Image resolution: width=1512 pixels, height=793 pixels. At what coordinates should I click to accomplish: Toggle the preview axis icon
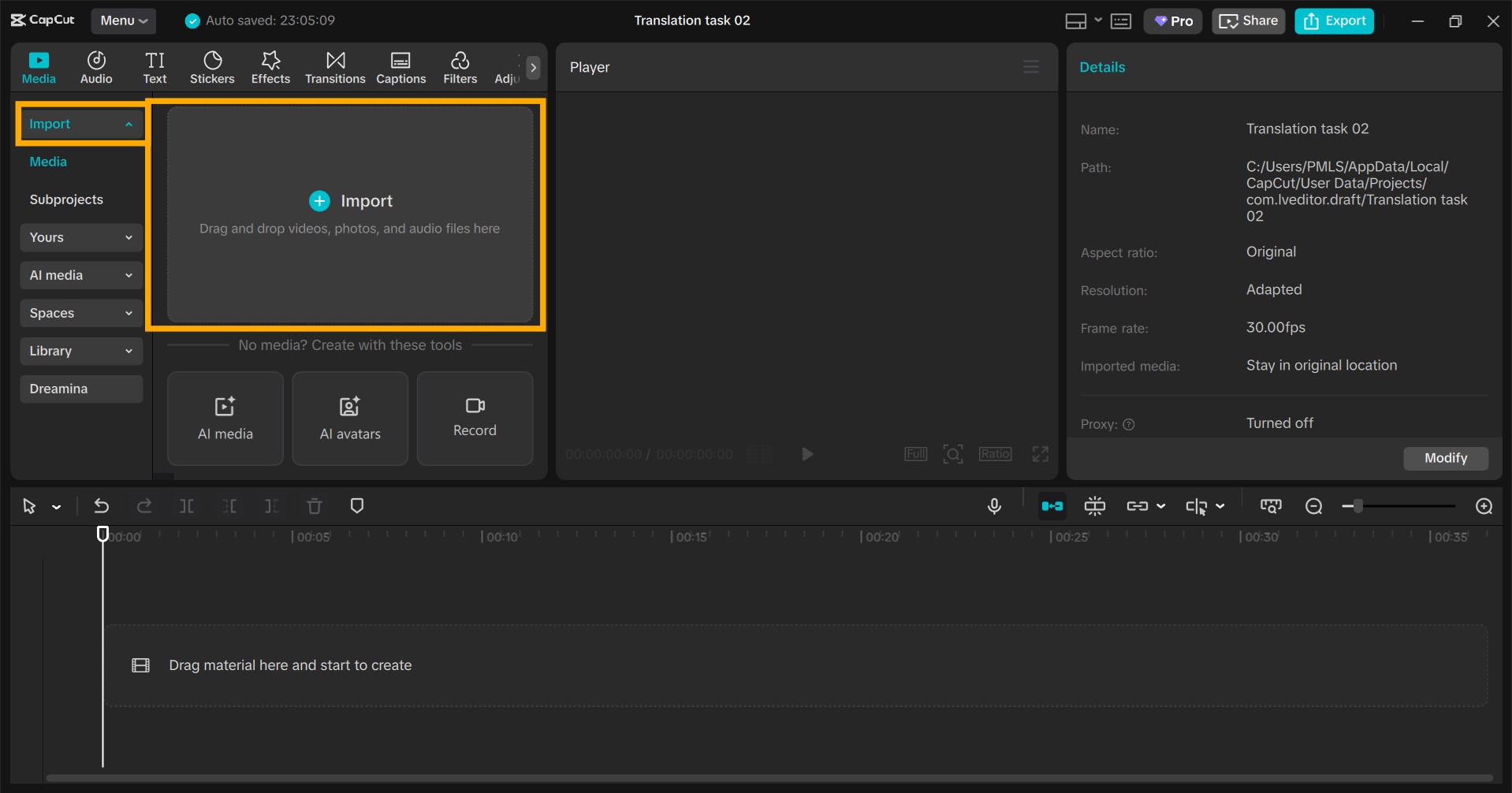[1196, 506]
